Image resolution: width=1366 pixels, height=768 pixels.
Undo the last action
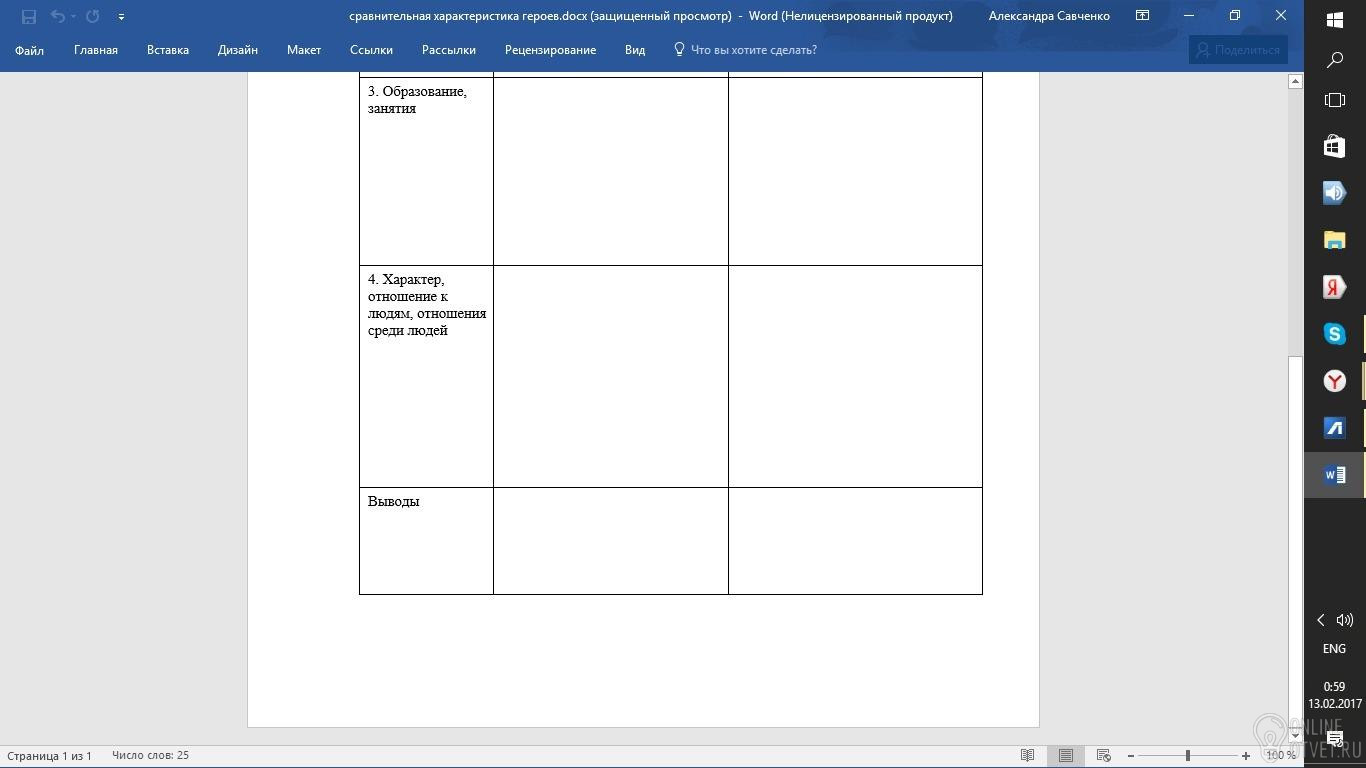58,16
